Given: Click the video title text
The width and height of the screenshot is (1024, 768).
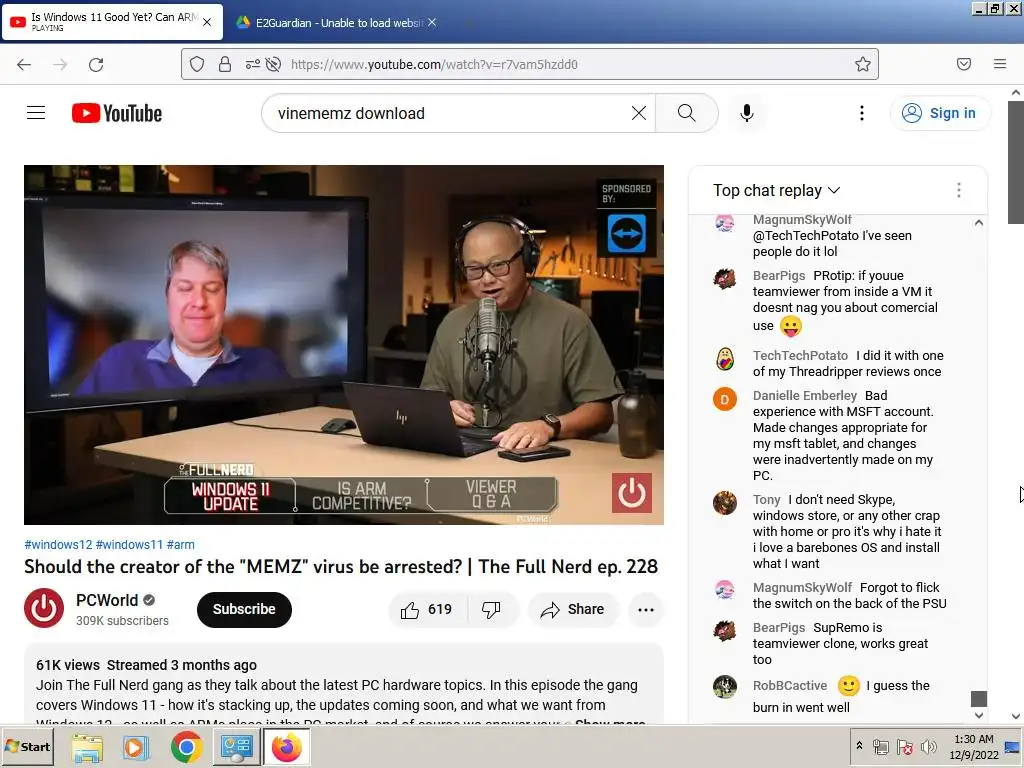Looking at the screenshot, I should [x=341, y=566].
